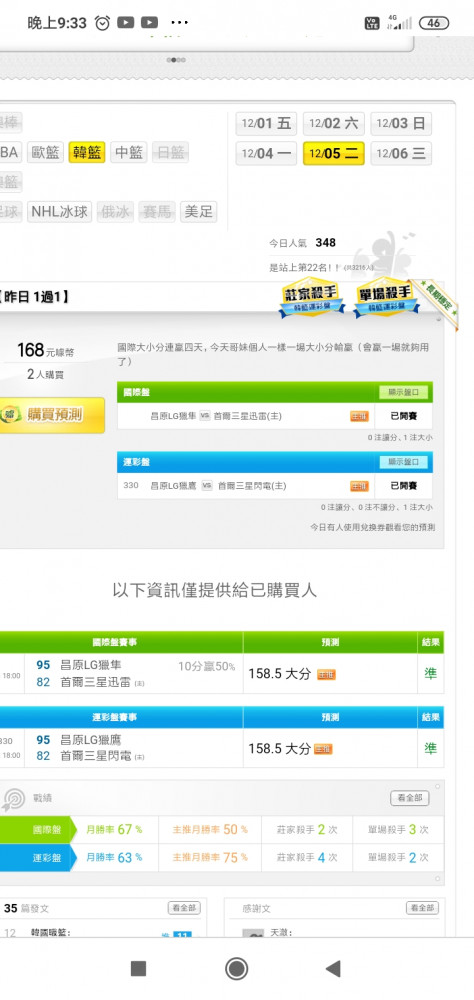
Task: Tap the 莊家殺手 badge icon
Action: coord(312,299)
